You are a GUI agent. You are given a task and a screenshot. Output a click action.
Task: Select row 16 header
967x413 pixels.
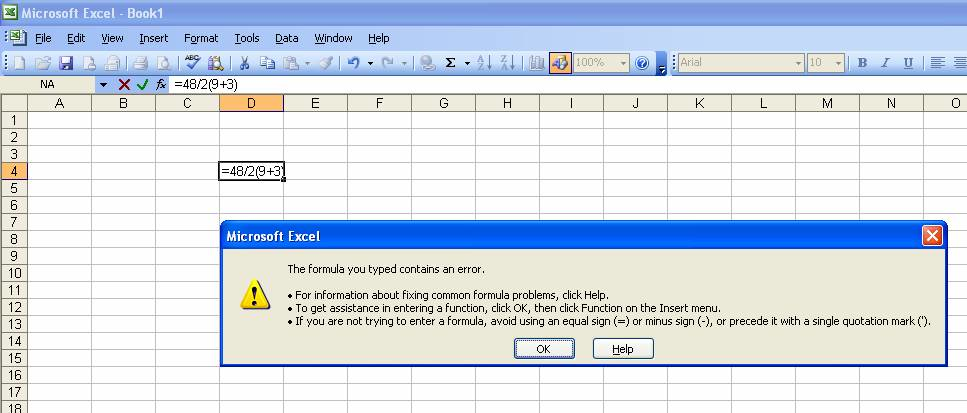click(x=14, y=375)
